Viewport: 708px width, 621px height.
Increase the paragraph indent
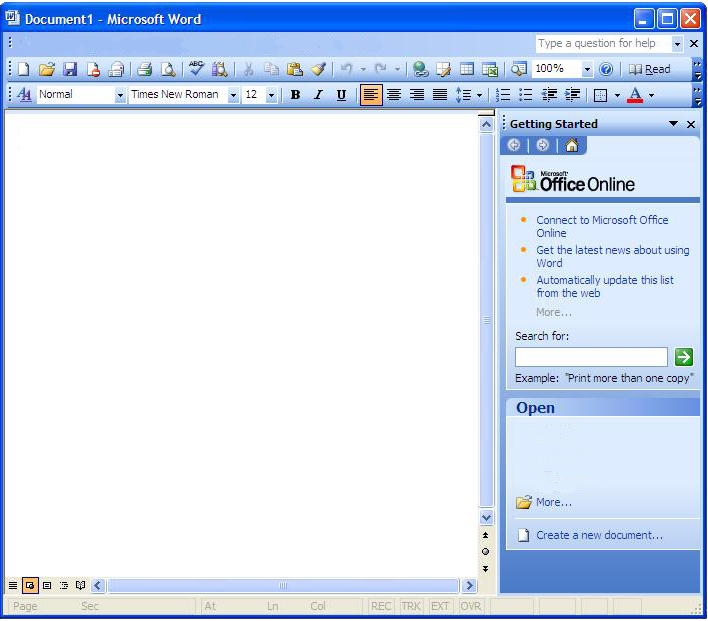573,95
